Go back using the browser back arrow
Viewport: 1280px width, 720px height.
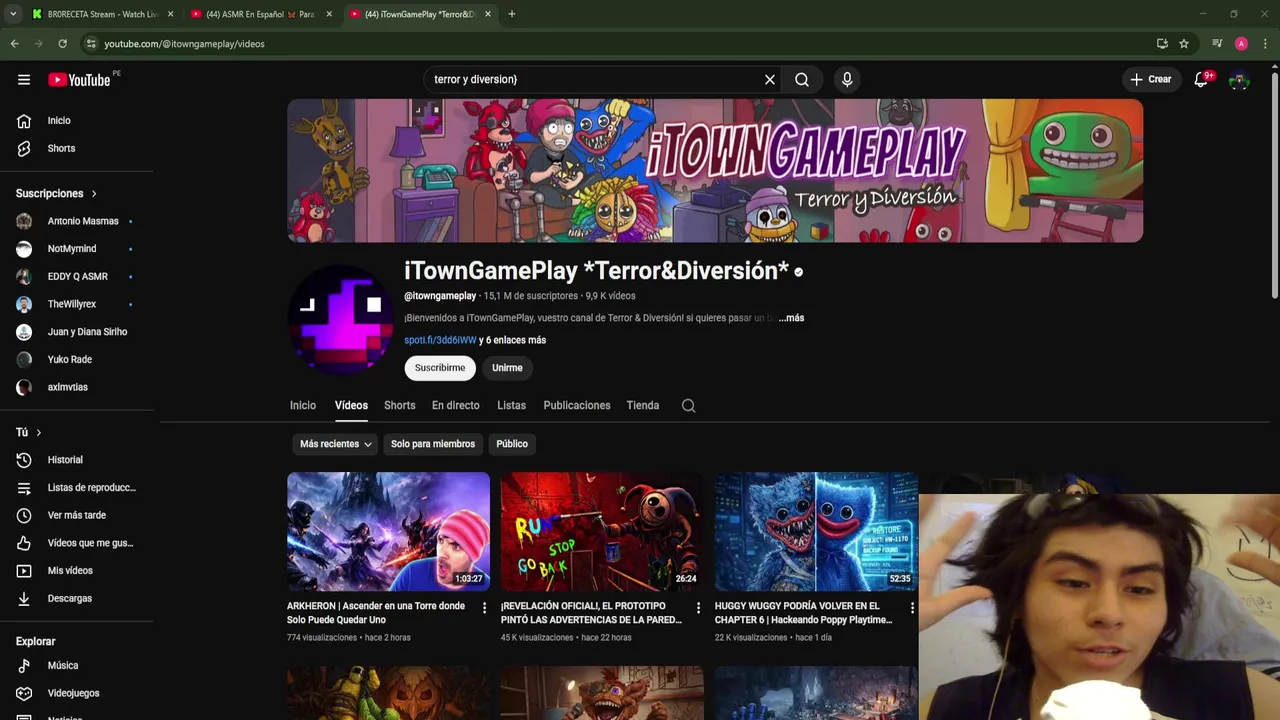click(14, 44)
